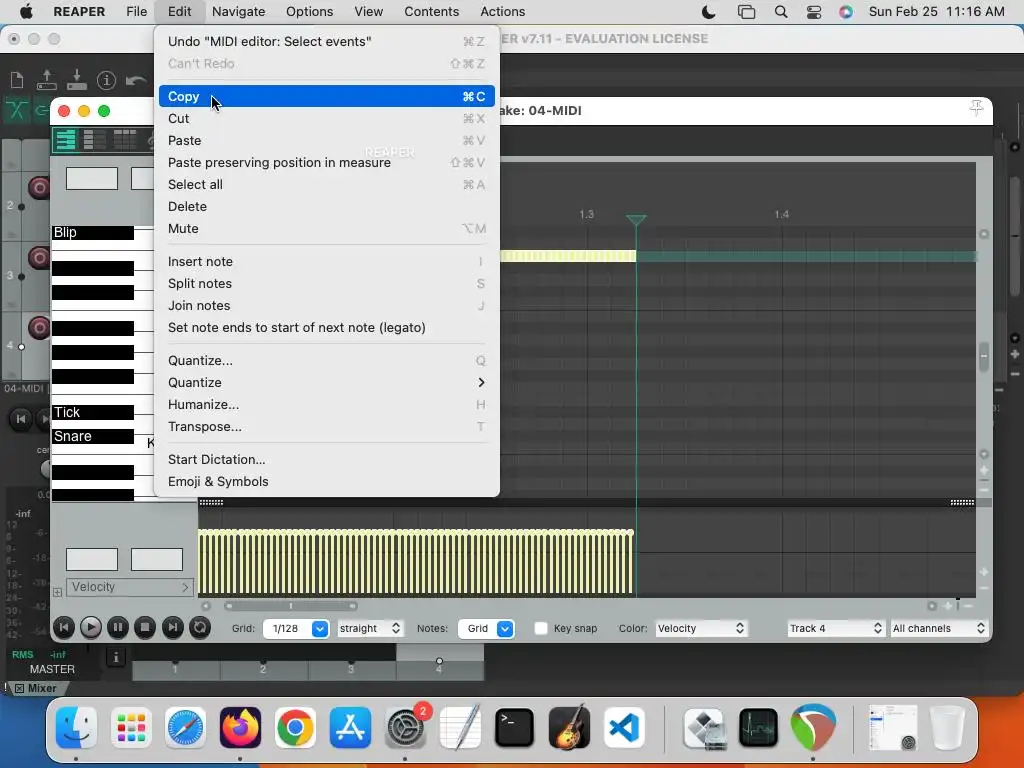Open macOS Control Center icon

pyautogui.click(x=814, y=12)
